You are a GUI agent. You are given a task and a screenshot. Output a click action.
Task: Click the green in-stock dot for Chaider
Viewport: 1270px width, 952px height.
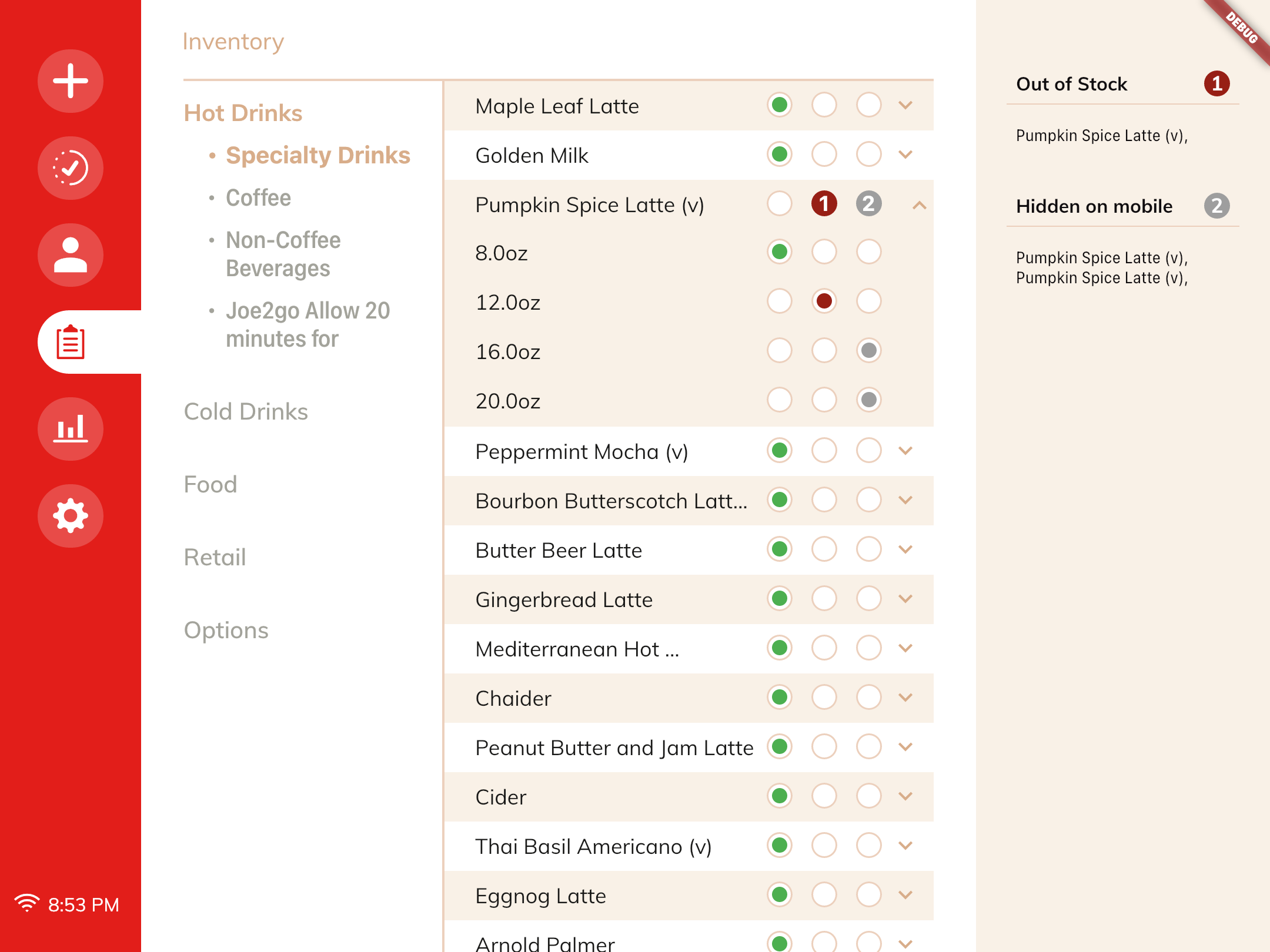tap(780, 698)
